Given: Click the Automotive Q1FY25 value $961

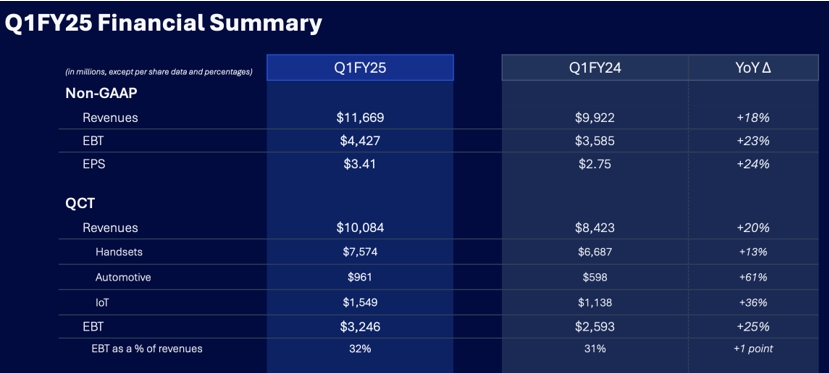Looking at the screenshot, I should [x=360, y=277].
